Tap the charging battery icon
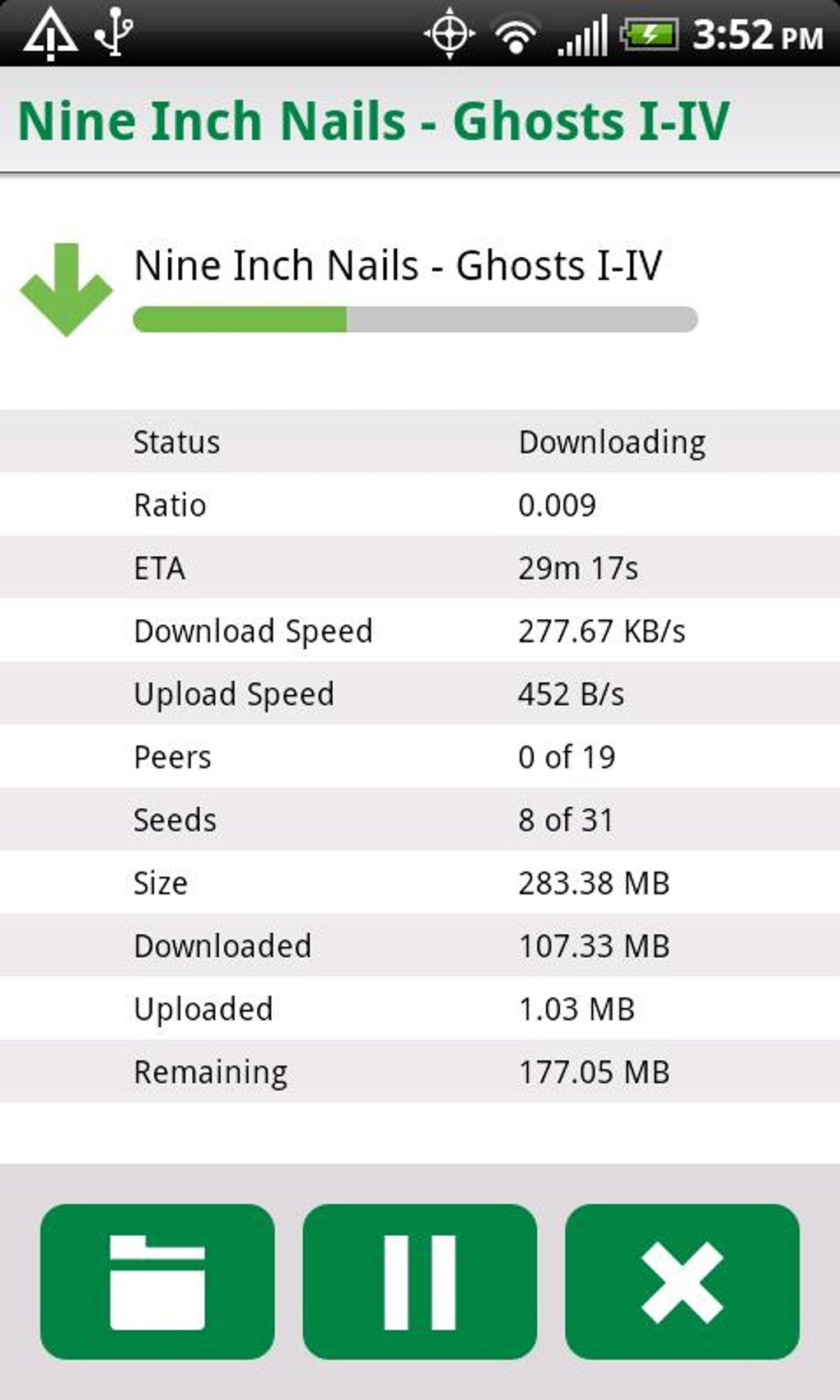The image size is (840, 1400). point(649,35)
